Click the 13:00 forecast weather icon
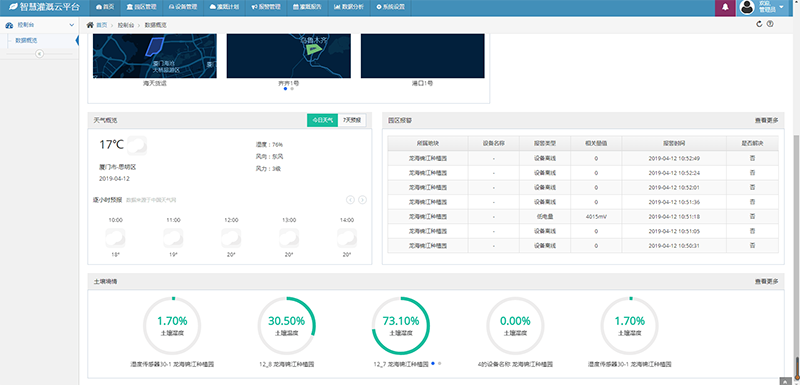800x385 pixels. [x=289, y=238]
